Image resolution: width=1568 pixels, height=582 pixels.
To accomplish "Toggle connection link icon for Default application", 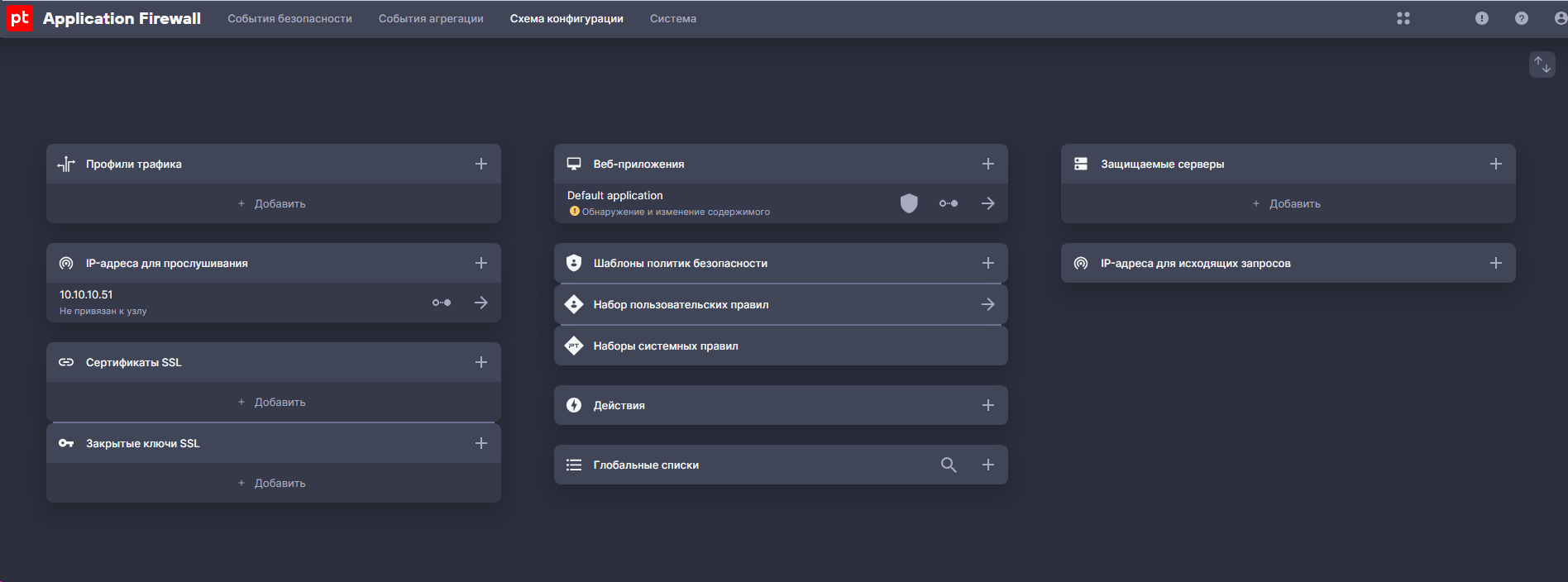I will (949, 203).
